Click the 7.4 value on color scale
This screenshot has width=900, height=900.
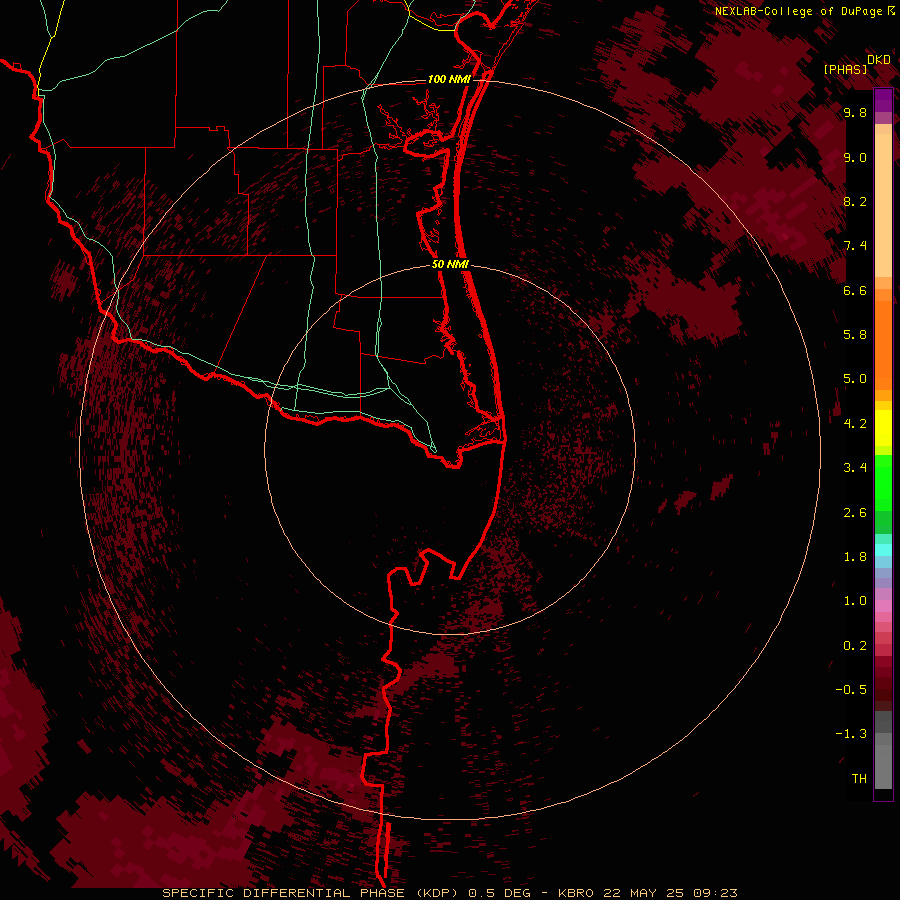tap(855, 246)
